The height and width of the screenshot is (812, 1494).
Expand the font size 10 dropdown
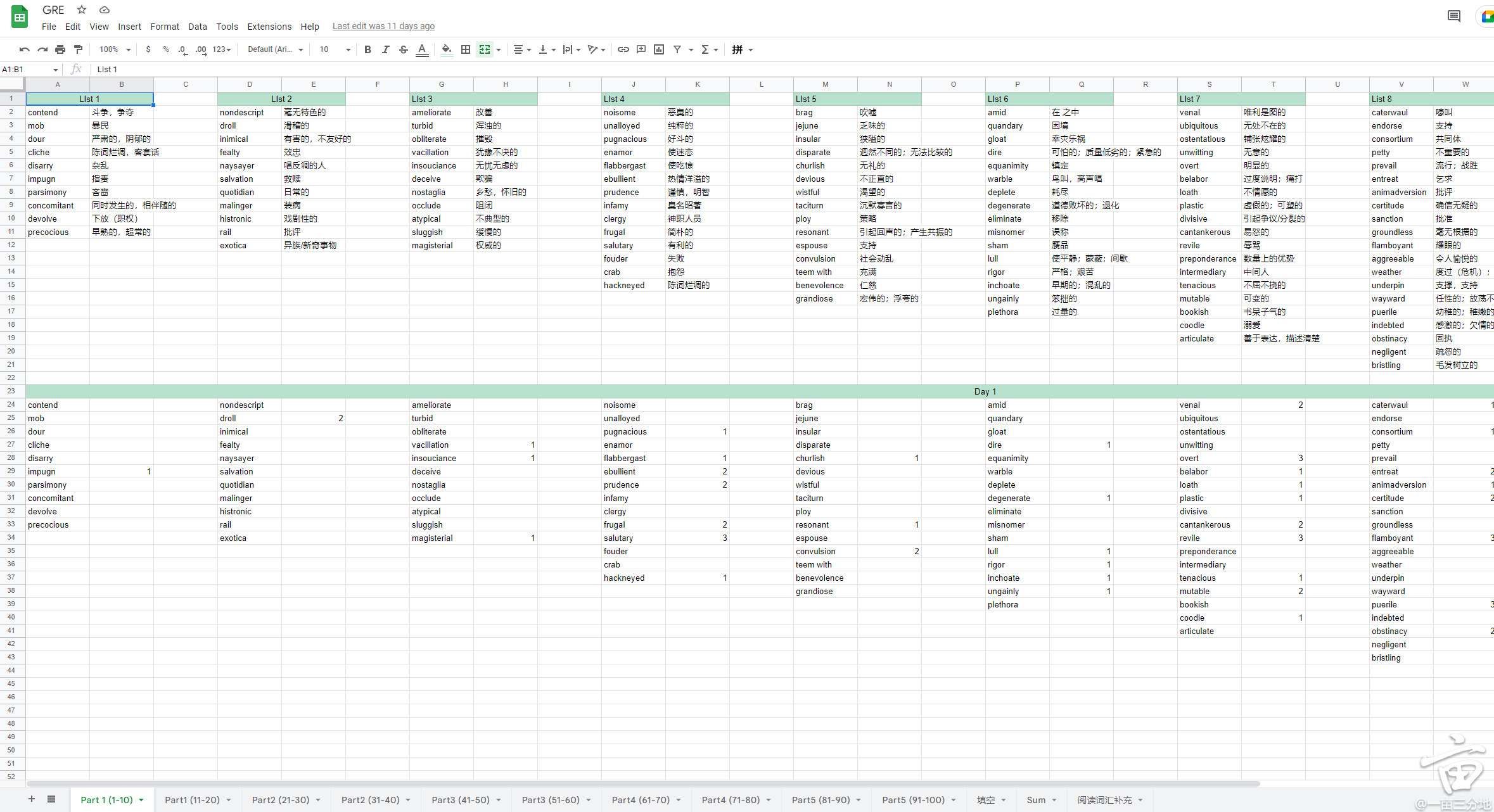tap(335, 49)
